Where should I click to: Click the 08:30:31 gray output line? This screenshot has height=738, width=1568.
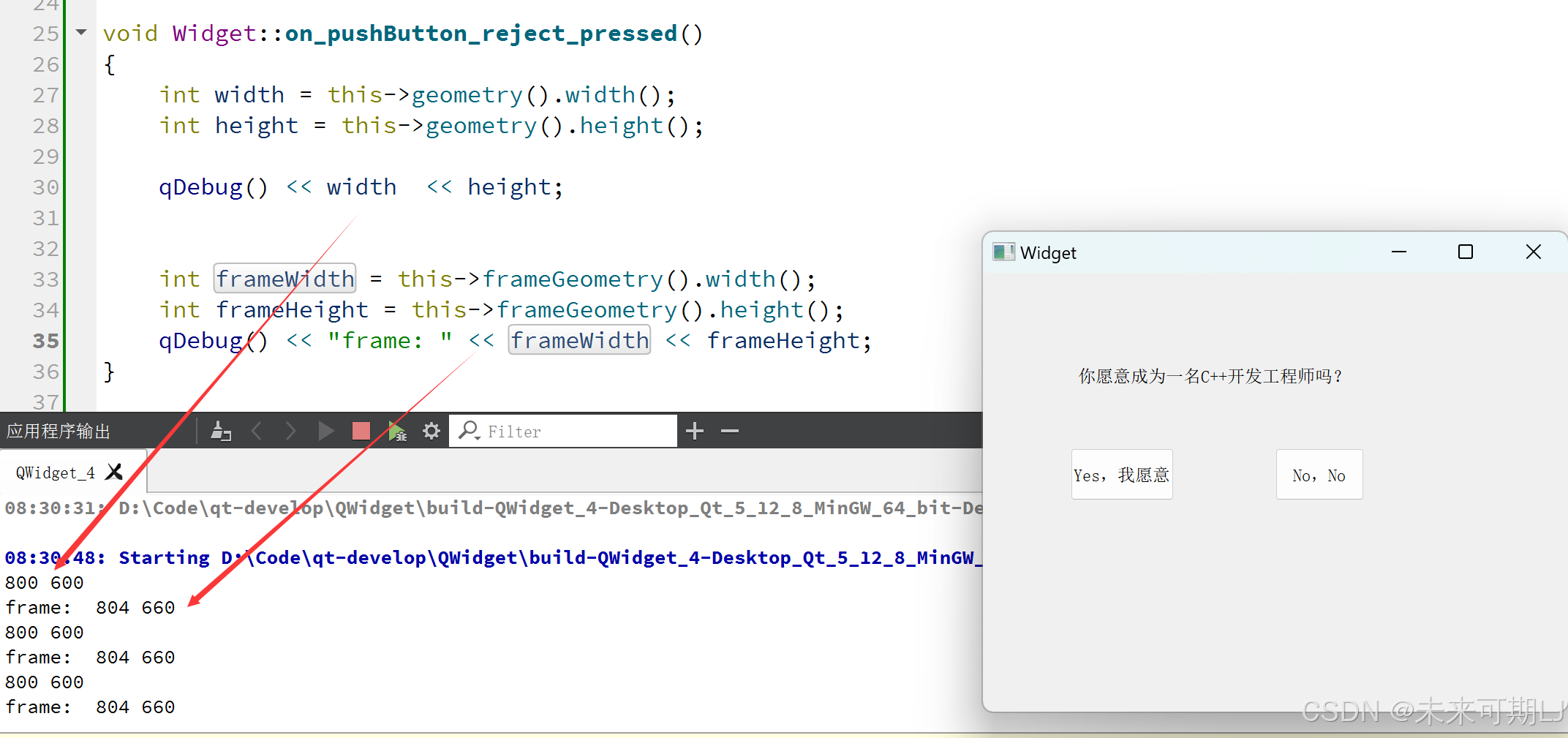(x=493, y=508)
